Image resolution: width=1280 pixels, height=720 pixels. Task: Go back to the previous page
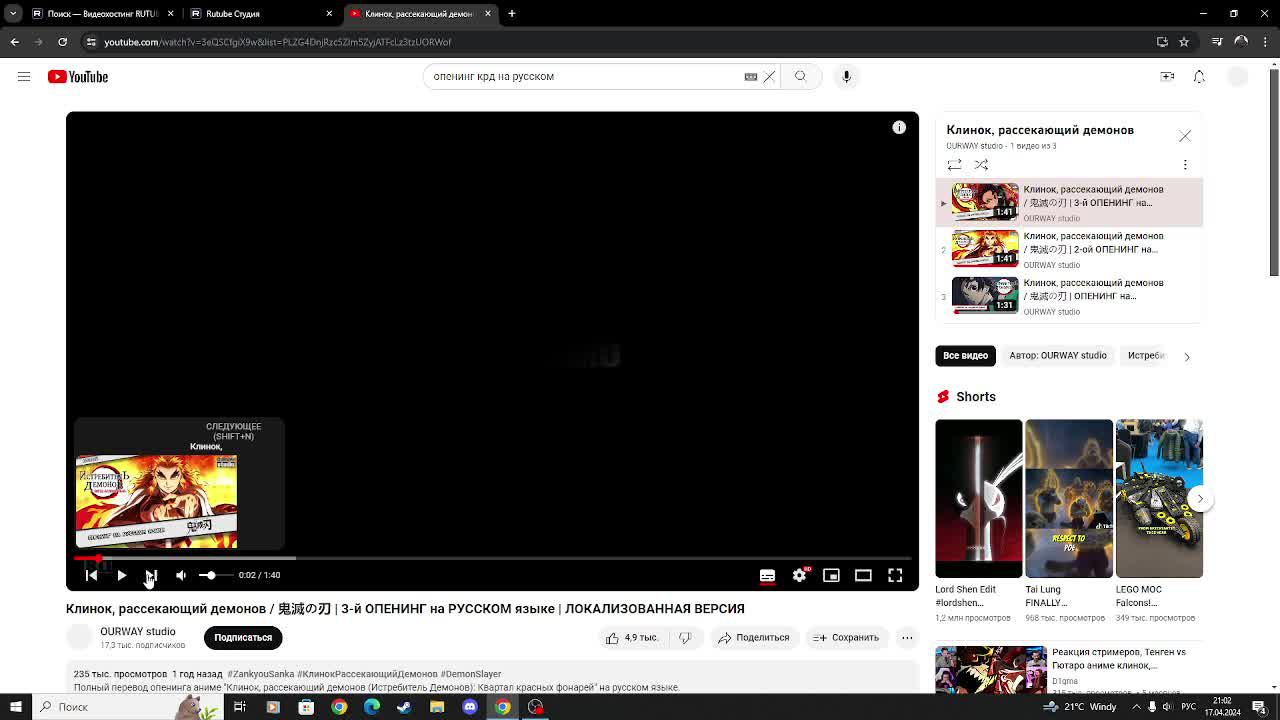tap(14, 42)
